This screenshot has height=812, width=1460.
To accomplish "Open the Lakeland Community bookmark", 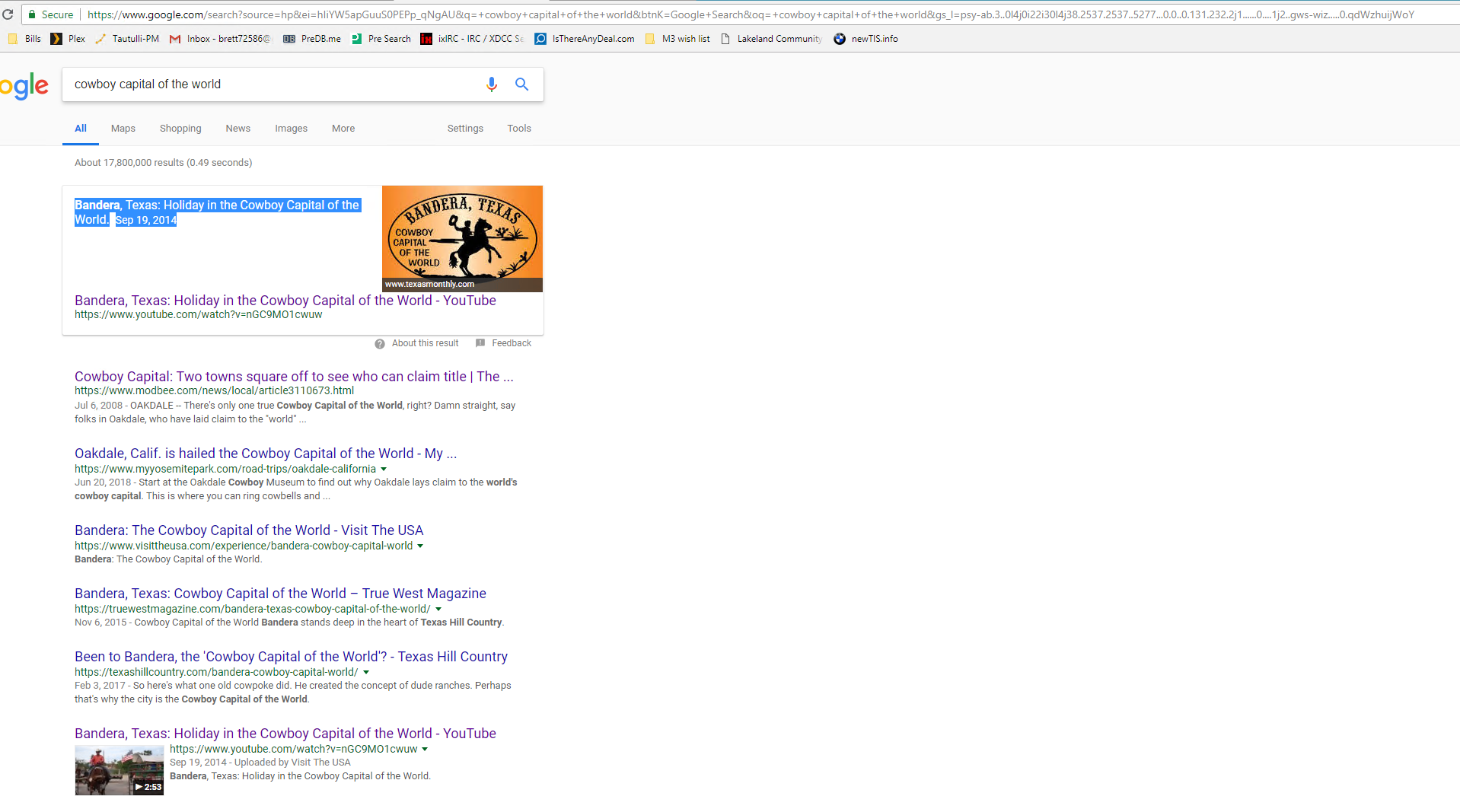I will [x=771, y=39].
